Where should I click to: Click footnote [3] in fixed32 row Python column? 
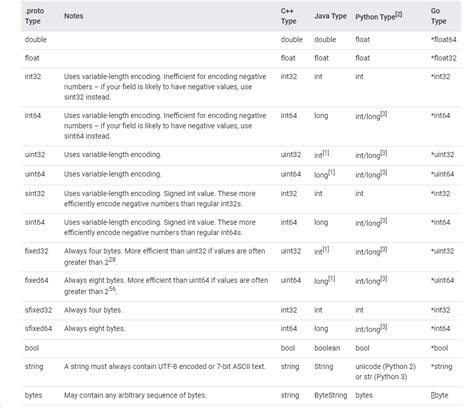(x=384, y=249)
